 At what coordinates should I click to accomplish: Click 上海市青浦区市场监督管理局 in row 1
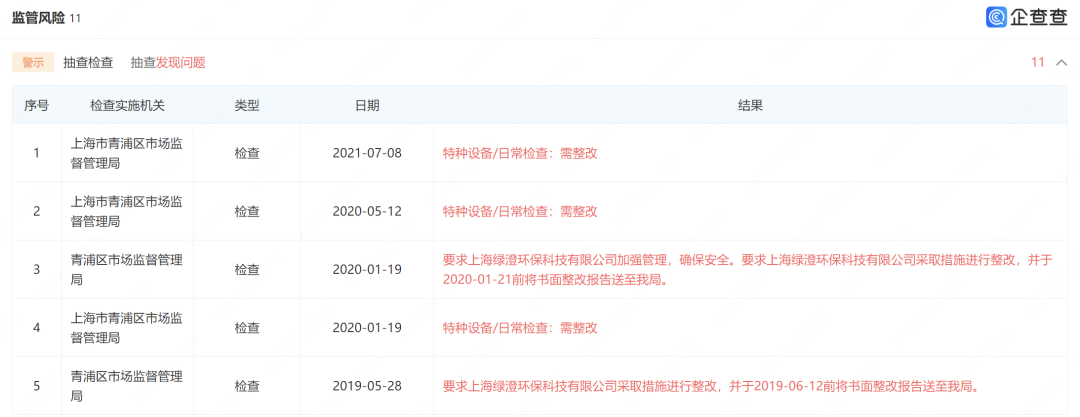(127, 153)
